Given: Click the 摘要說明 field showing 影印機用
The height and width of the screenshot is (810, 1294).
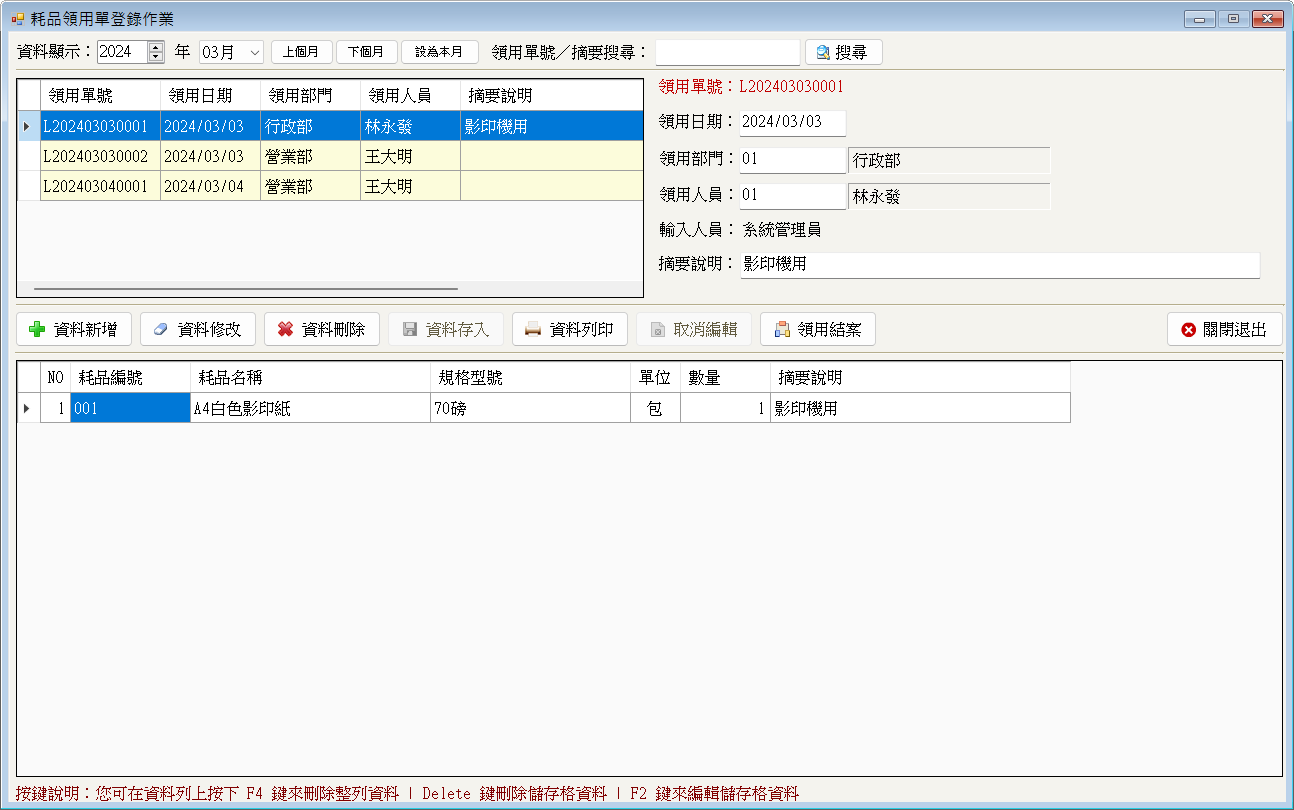Looking at the screenshot, I should click(x=1000, y=265).
